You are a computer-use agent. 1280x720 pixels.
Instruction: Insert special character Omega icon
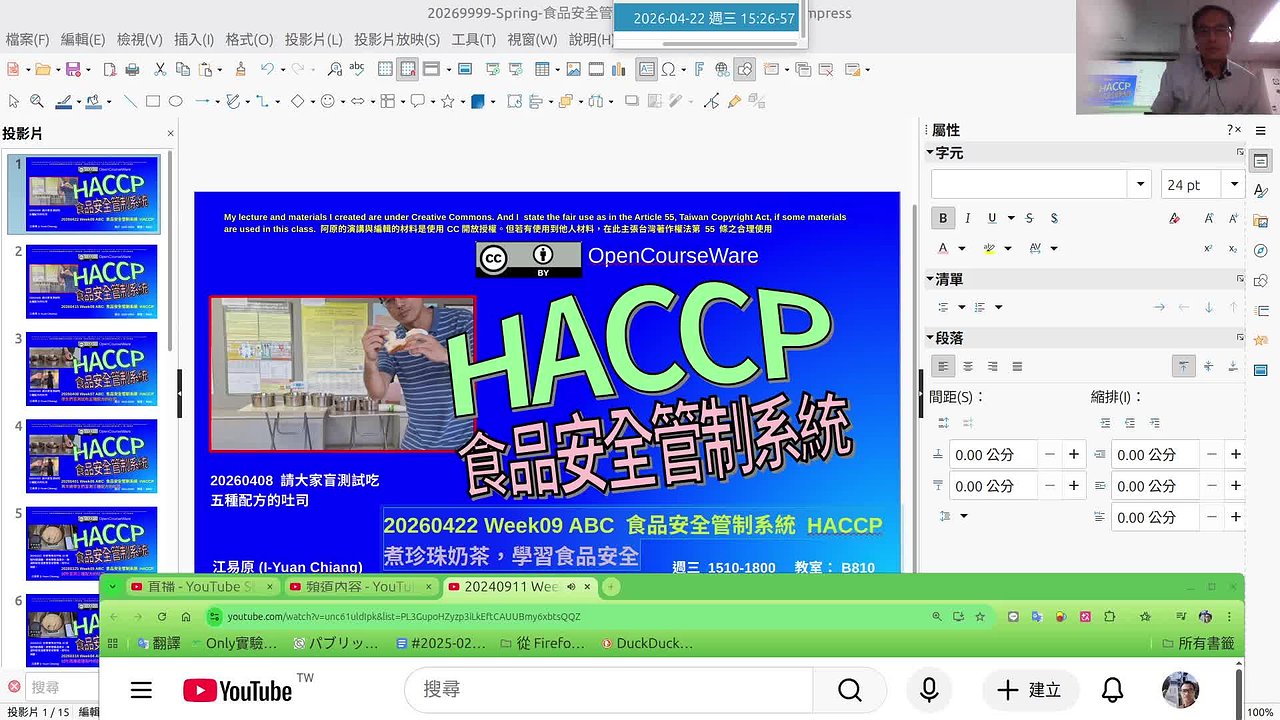point(668,69)
